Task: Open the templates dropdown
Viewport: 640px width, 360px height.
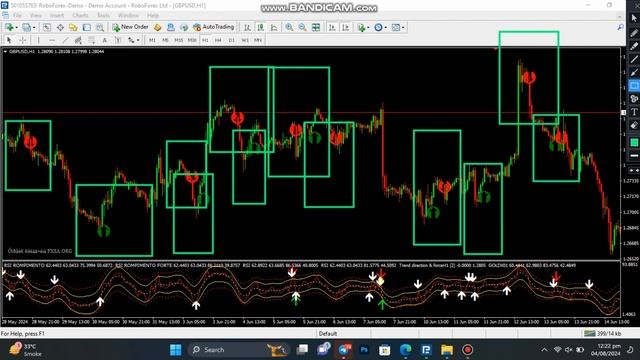Action: coord(398,27)
